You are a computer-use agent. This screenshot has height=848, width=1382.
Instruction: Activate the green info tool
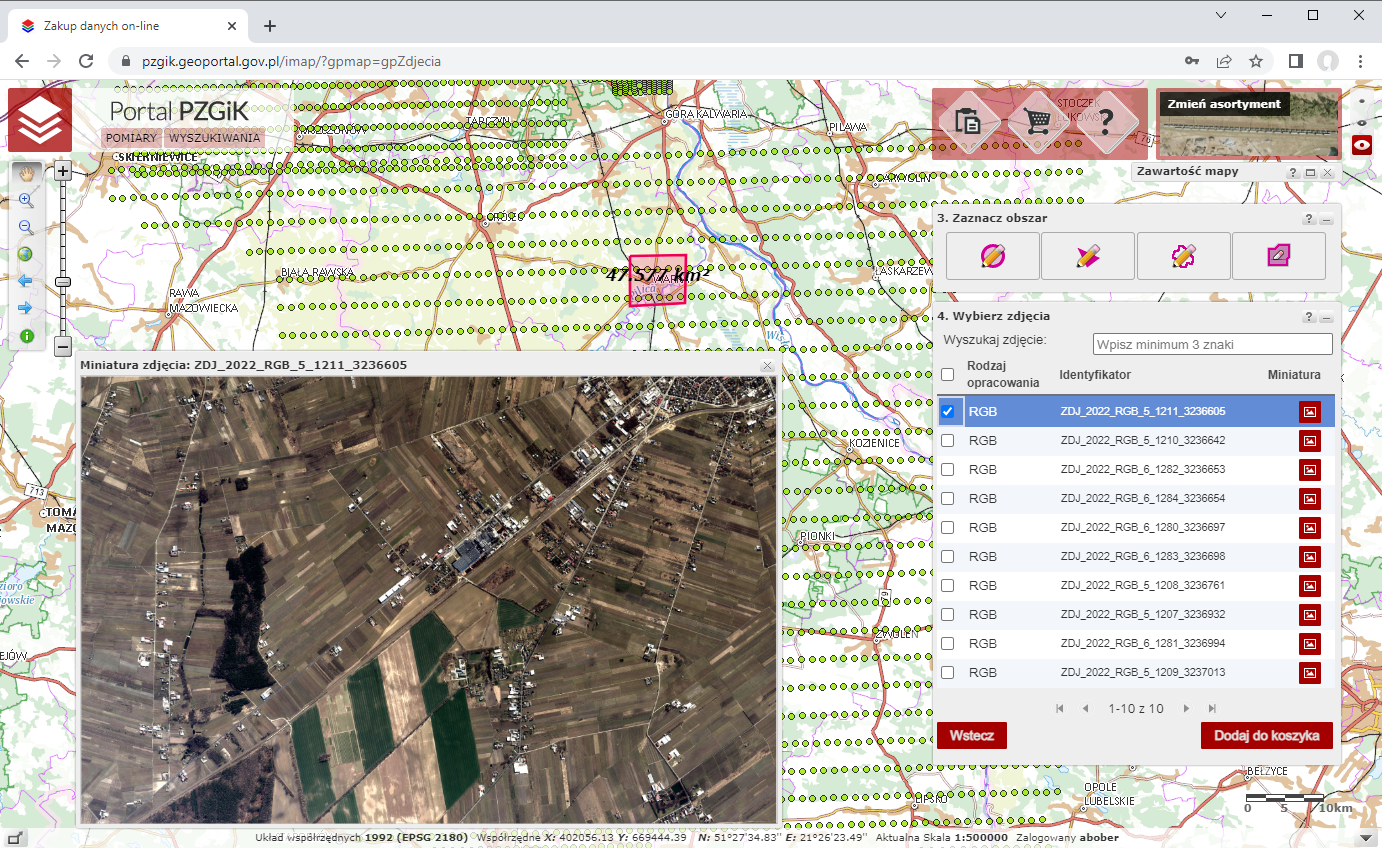(27, 336)
